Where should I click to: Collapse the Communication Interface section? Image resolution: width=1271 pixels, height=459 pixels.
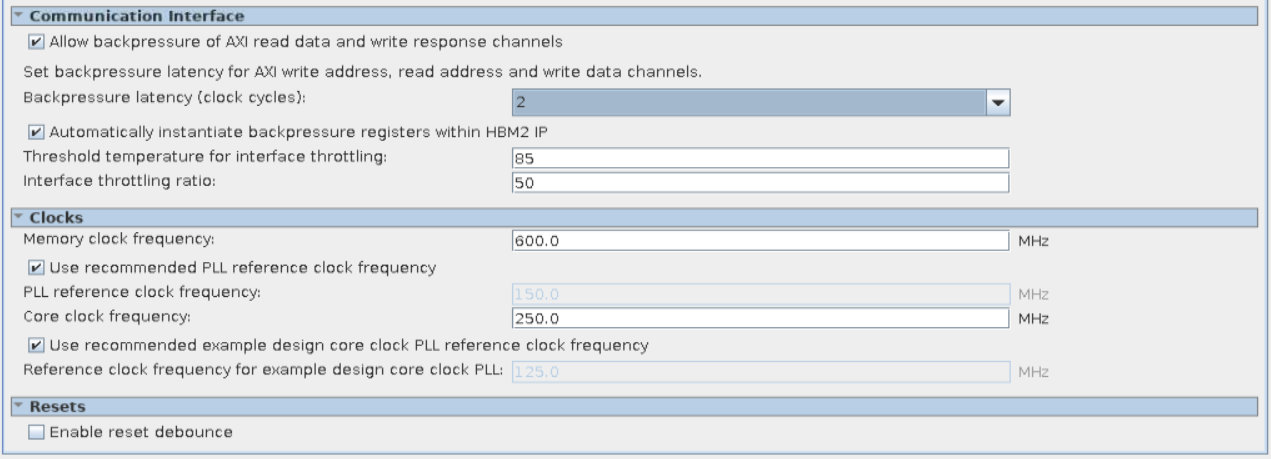[x=18, y=16]
